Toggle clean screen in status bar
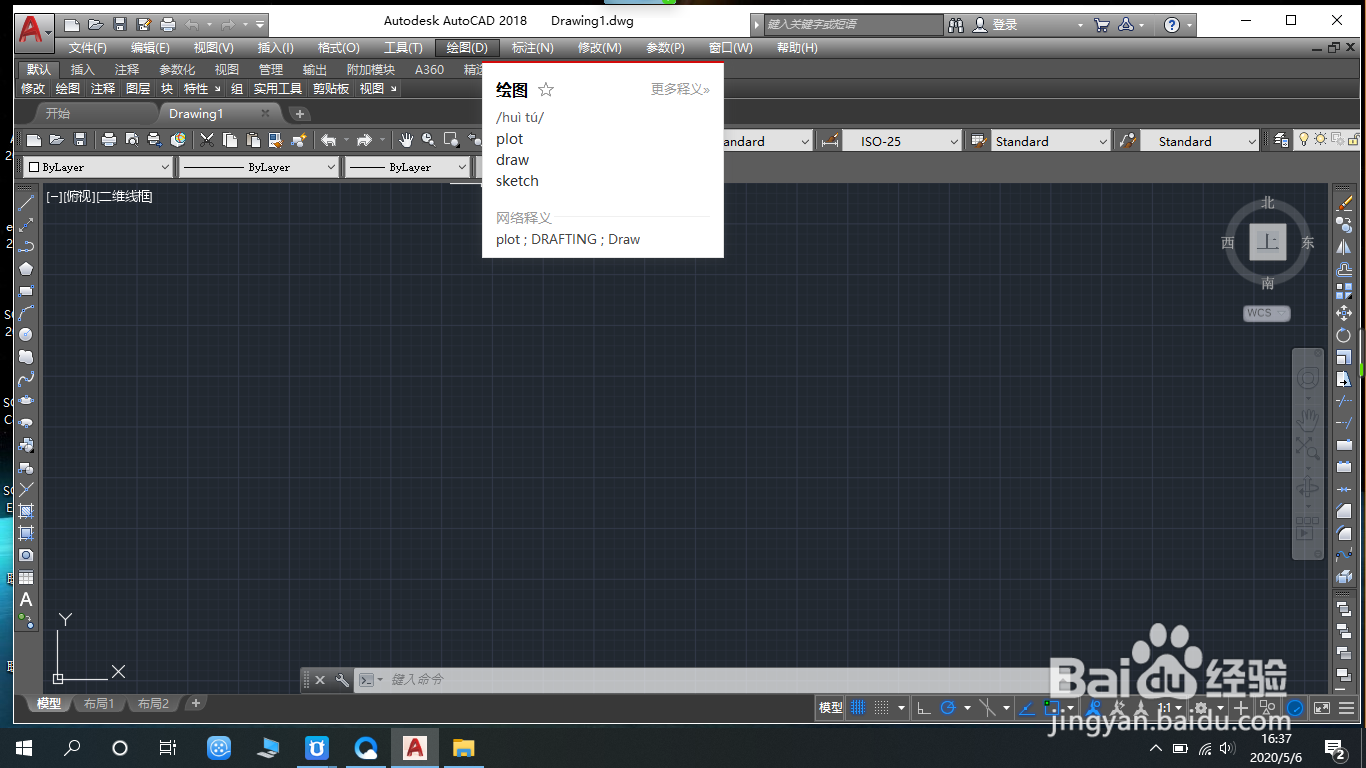1366x768 pixels. [1321, 708]
